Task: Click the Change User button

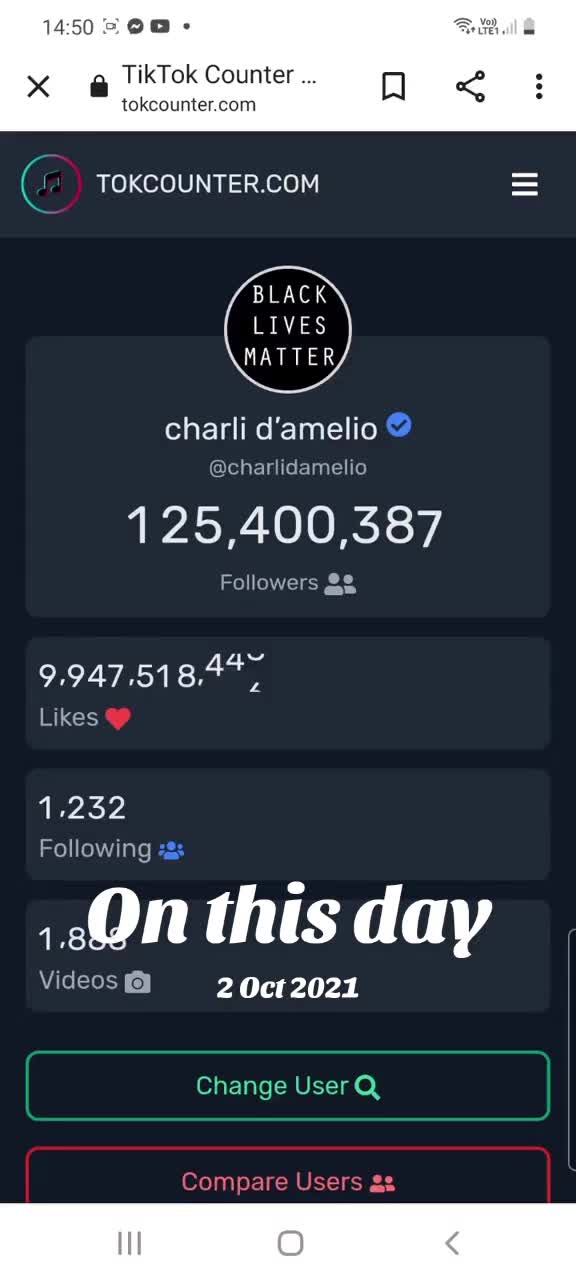Action: click(x=288, y=1086)
